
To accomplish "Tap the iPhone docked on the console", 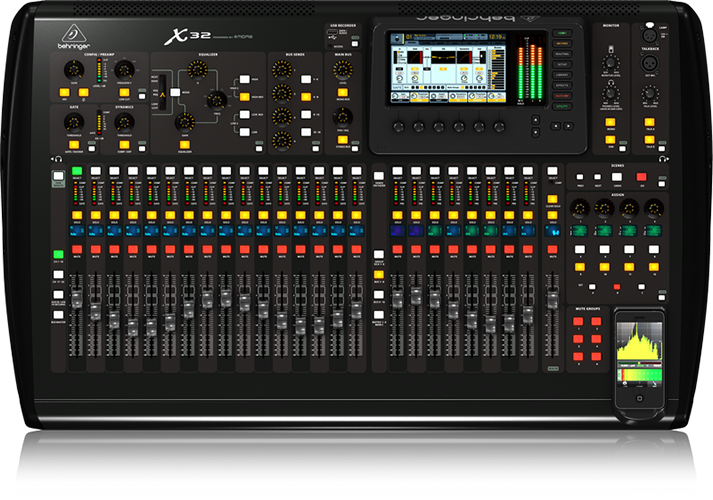I will tap(639, 361).
